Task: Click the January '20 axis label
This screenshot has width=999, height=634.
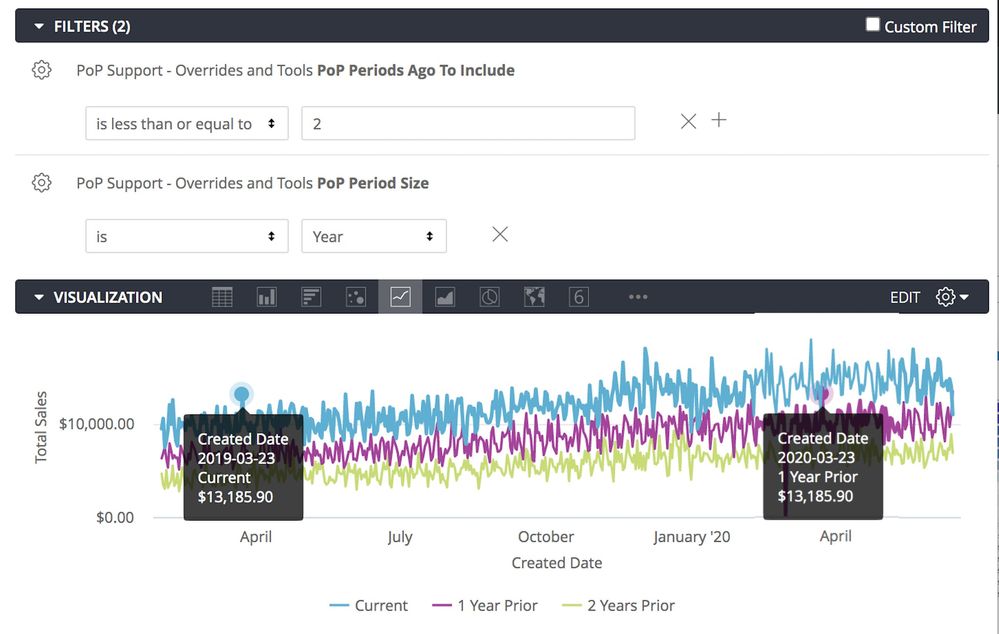Action: coord(692,537)
